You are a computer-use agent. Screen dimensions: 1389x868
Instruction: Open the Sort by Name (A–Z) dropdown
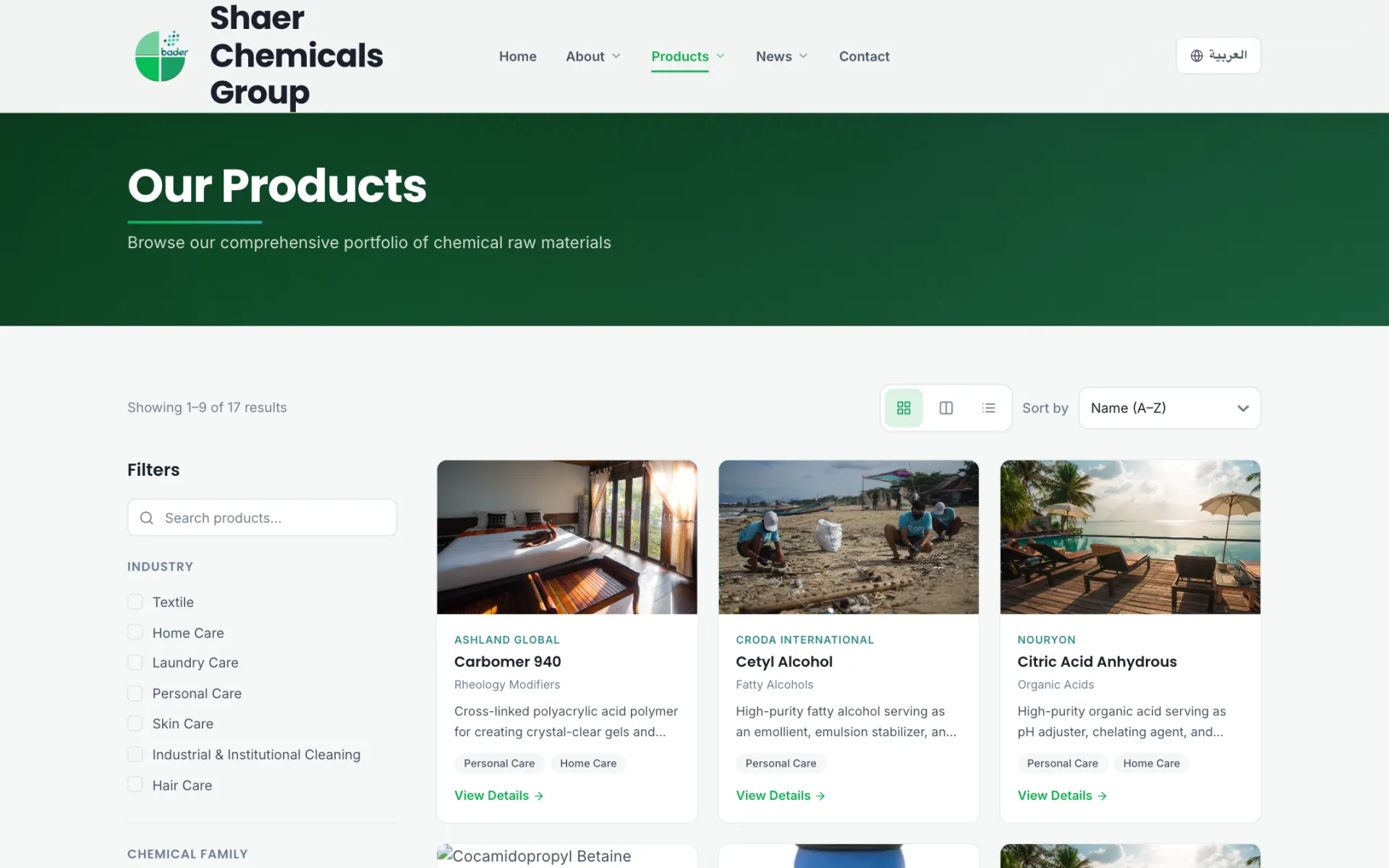tap(1169, 408)
